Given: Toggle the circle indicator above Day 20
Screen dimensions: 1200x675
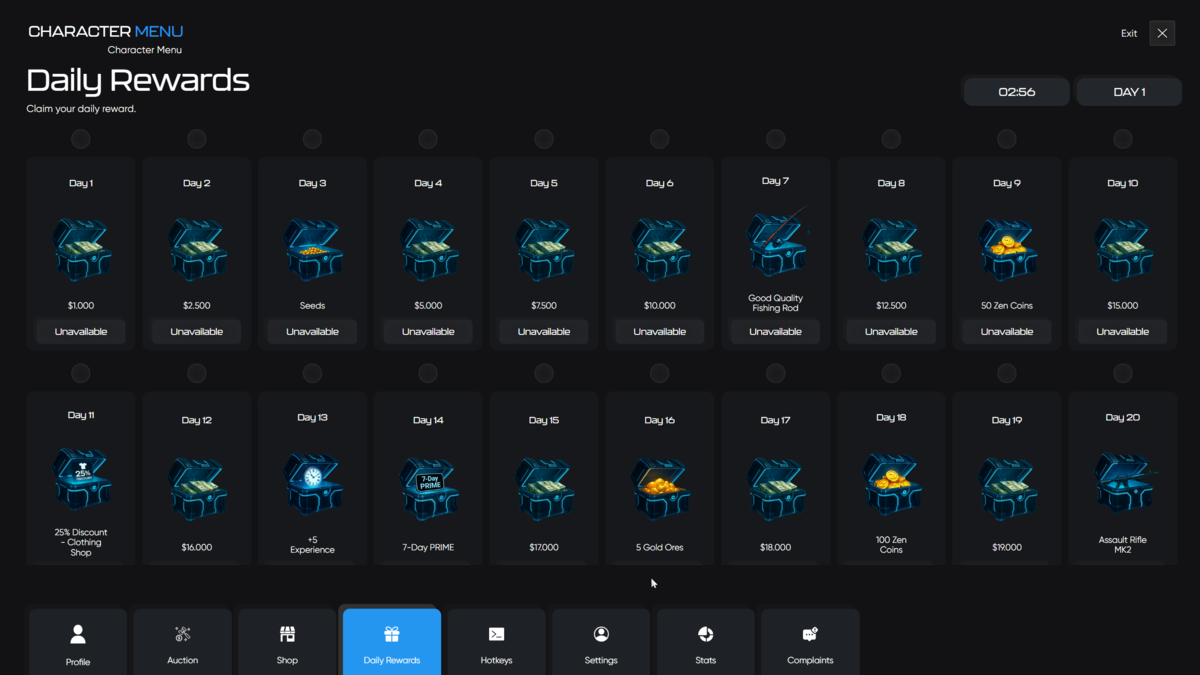Looking at the screenshot, I should [1123, 374].
